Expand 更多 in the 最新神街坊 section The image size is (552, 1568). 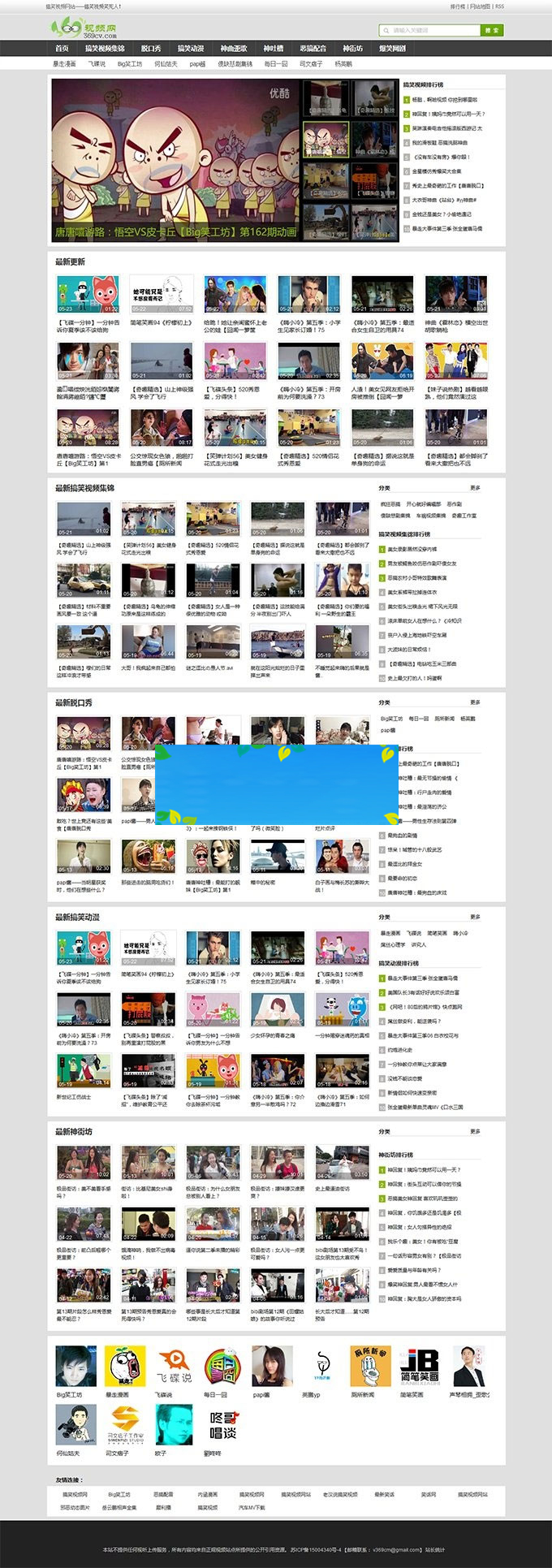[x=475, y=1131]
